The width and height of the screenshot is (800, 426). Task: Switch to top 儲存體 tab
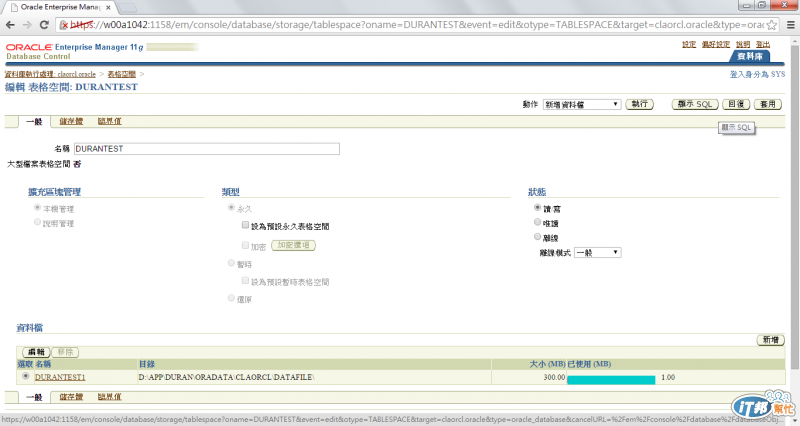(x=71, y=121)
